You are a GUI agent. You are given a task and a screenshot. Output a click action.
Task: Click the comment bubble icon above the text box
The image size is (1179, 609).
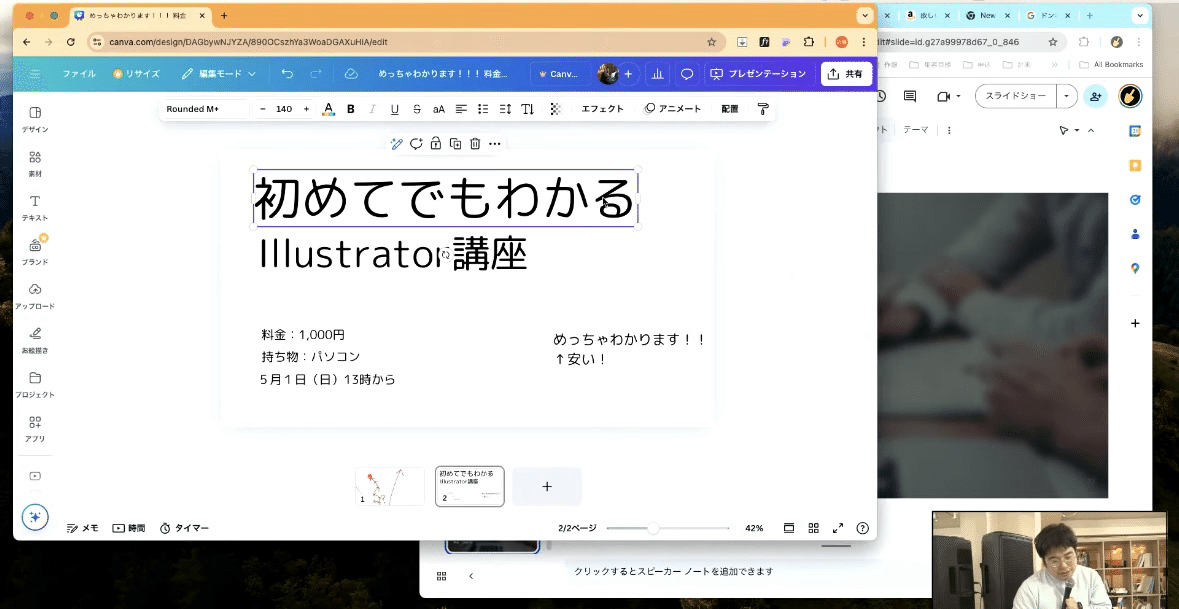coord(416,144)
